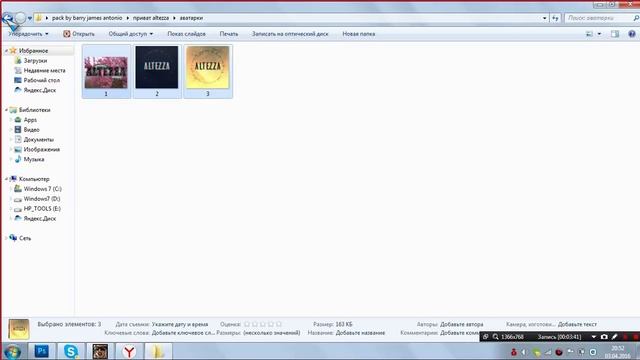The width and height of the screenshot is (640, 360).
Task: Collapse the 'Компьютер' group triangle
Action: pyautogui.click(x=6, y=179)
